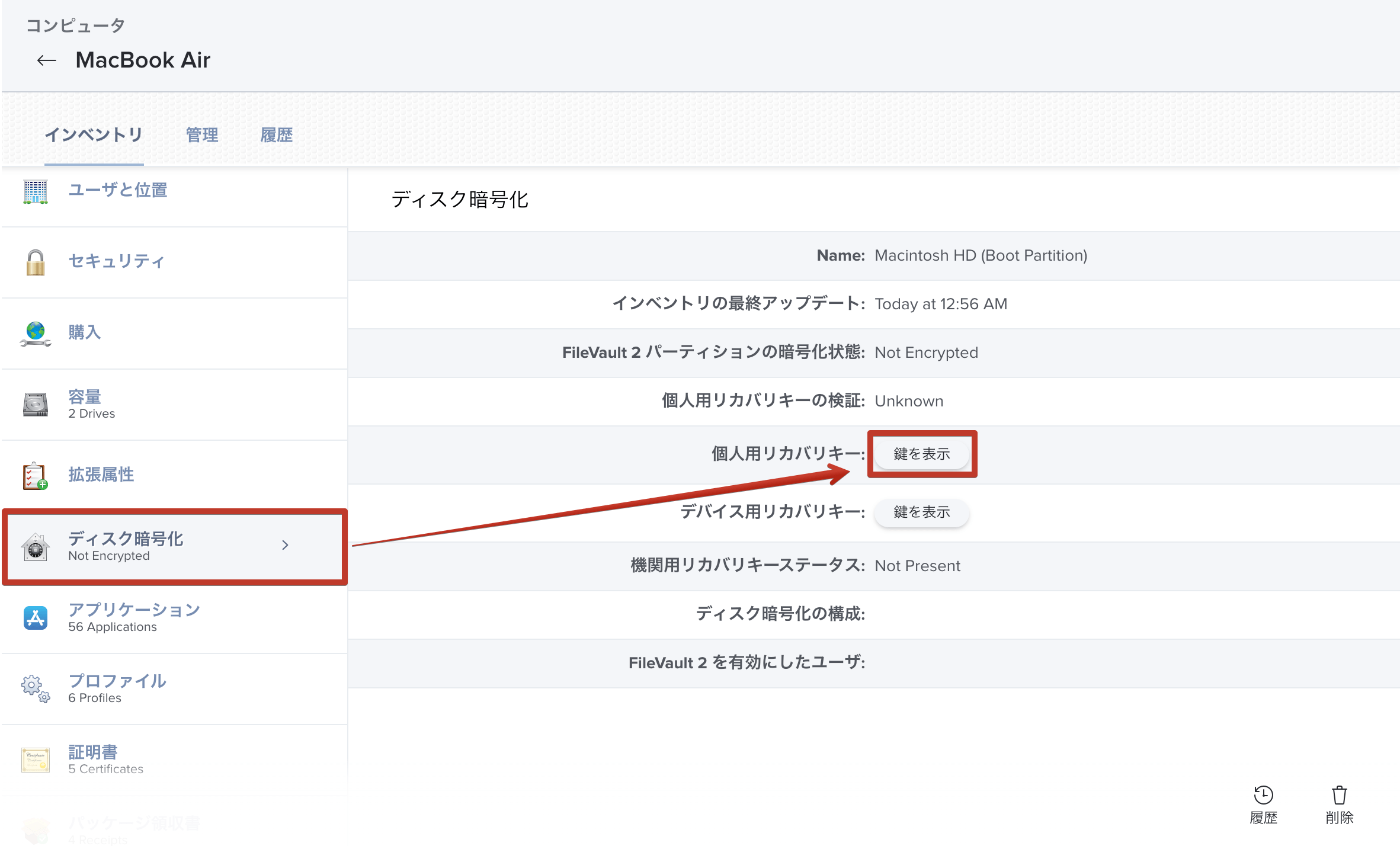Click the certificate icon for 証明書
The height and width of the screenshot is (846, 1400).
pyautogui.click(x=36, y=760)
